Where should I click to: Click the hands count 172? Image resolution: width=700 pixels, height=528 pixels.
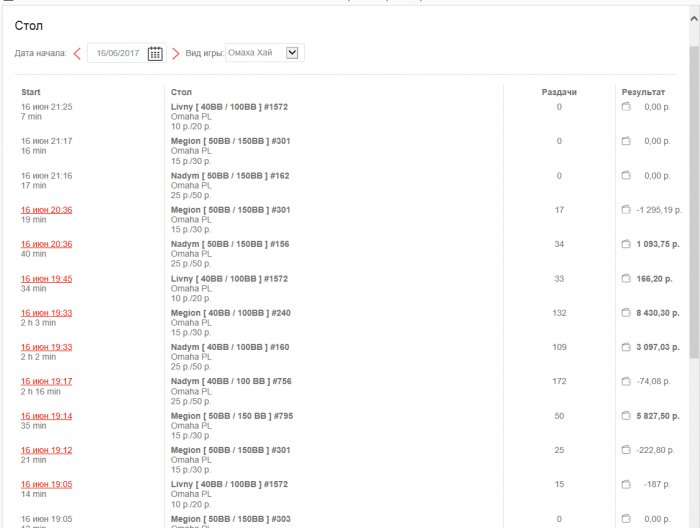[559, 382]
